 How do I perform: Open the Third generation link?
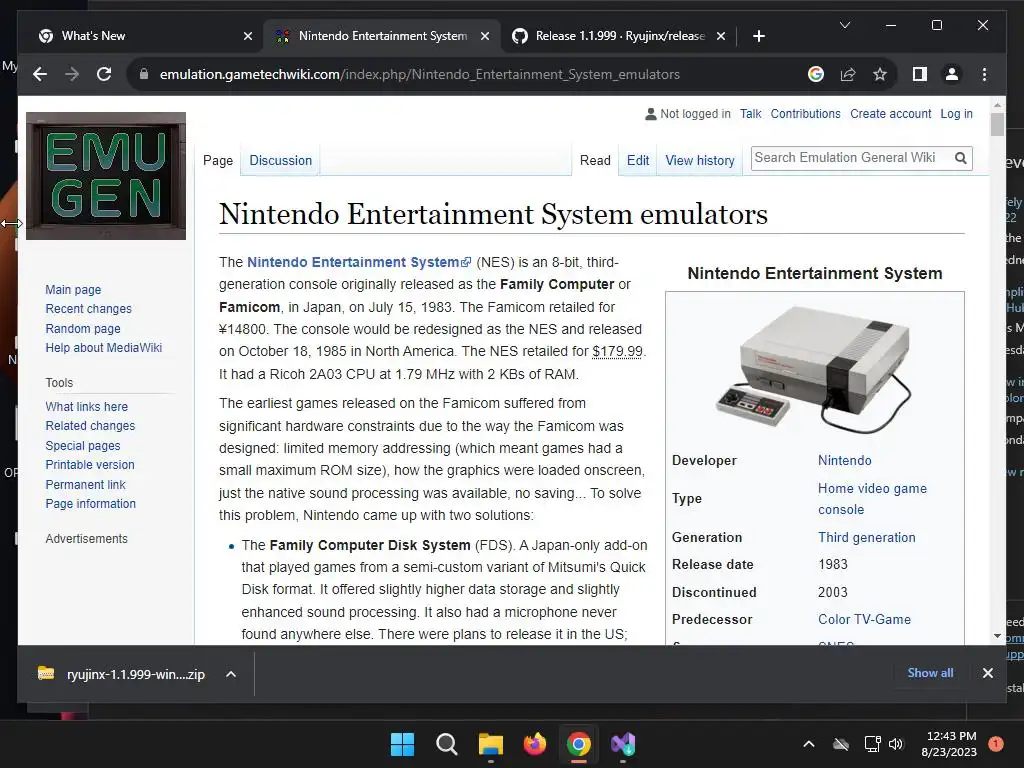coord(867,537)
